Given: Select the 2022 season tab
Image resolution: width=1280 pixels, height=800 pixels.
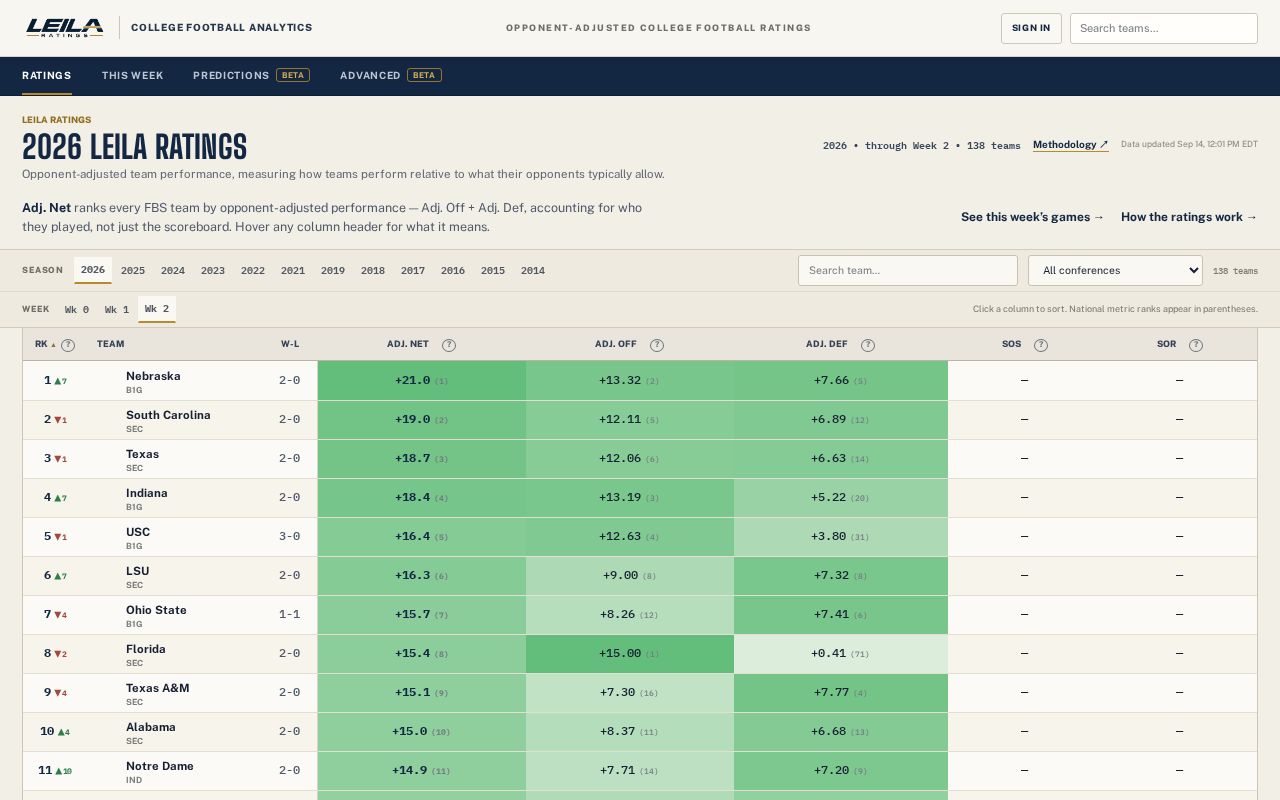Looking at the screenshot, I should point(253,271).
